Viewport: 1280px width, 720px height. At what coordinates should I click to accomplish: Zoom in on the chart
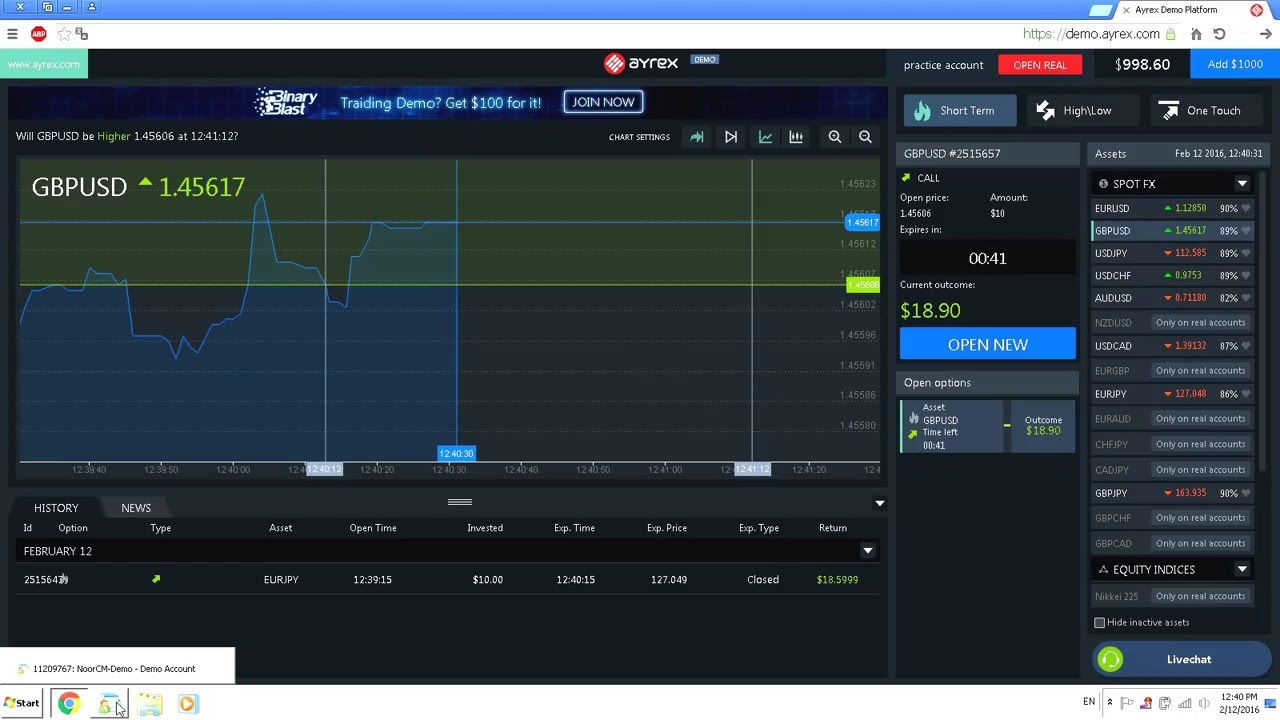835,137
